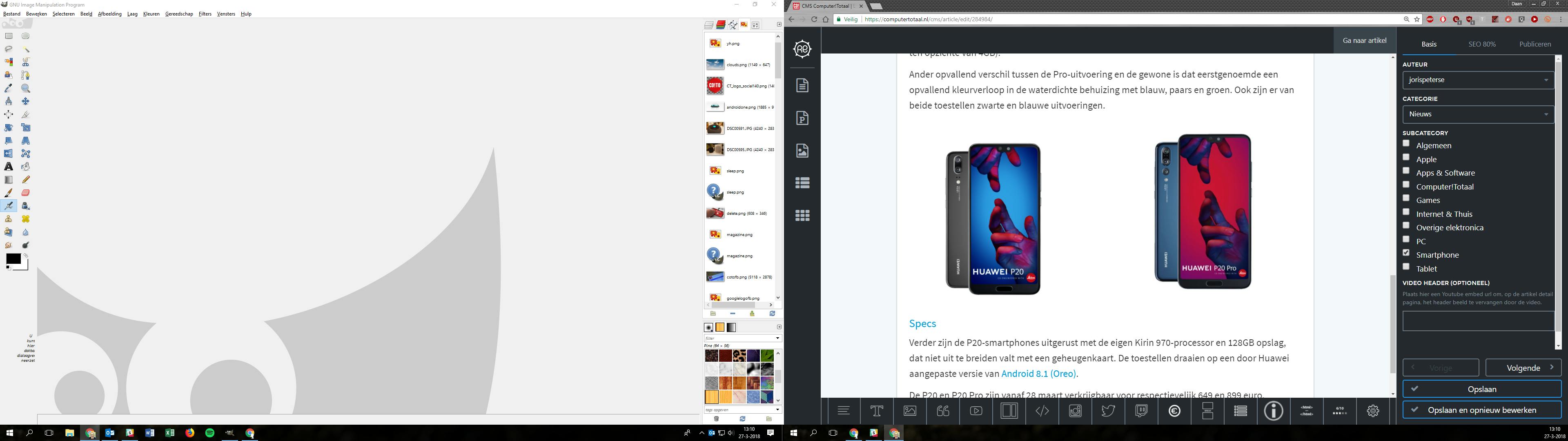Click the Opslaan button
1568x441 pixels.
pyautogui.click(x=1481, y=389)
